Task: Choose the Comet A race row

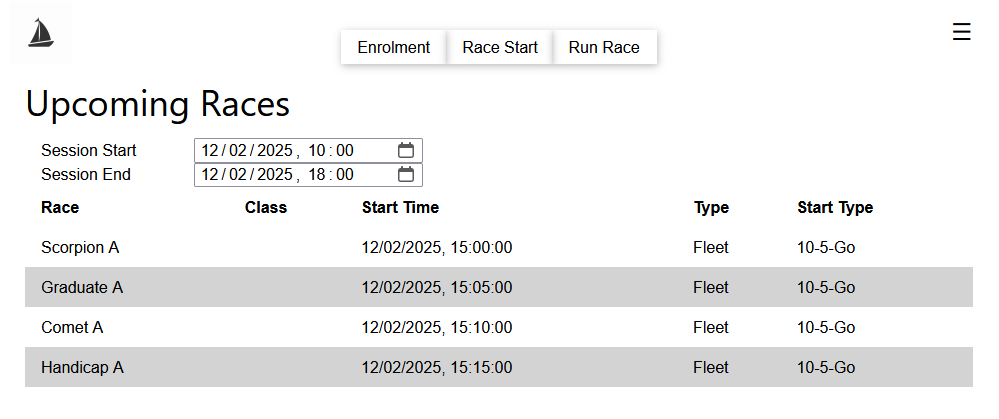Action: [499, 327]
